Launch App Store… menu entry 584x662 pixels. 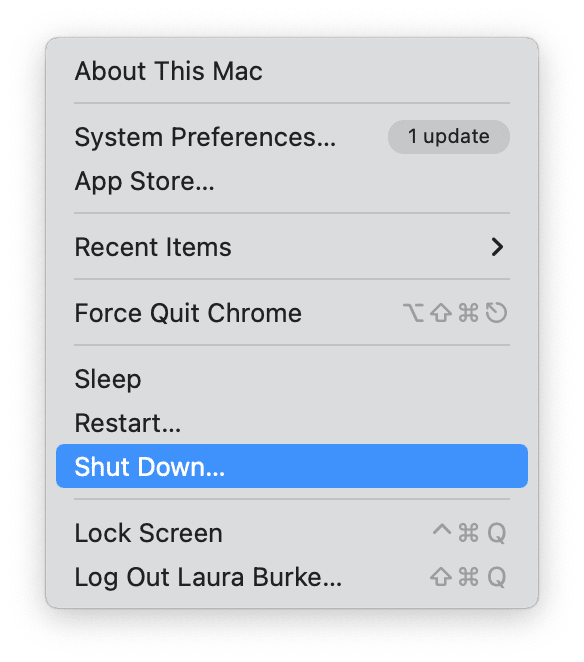click(x=292, y=181)
